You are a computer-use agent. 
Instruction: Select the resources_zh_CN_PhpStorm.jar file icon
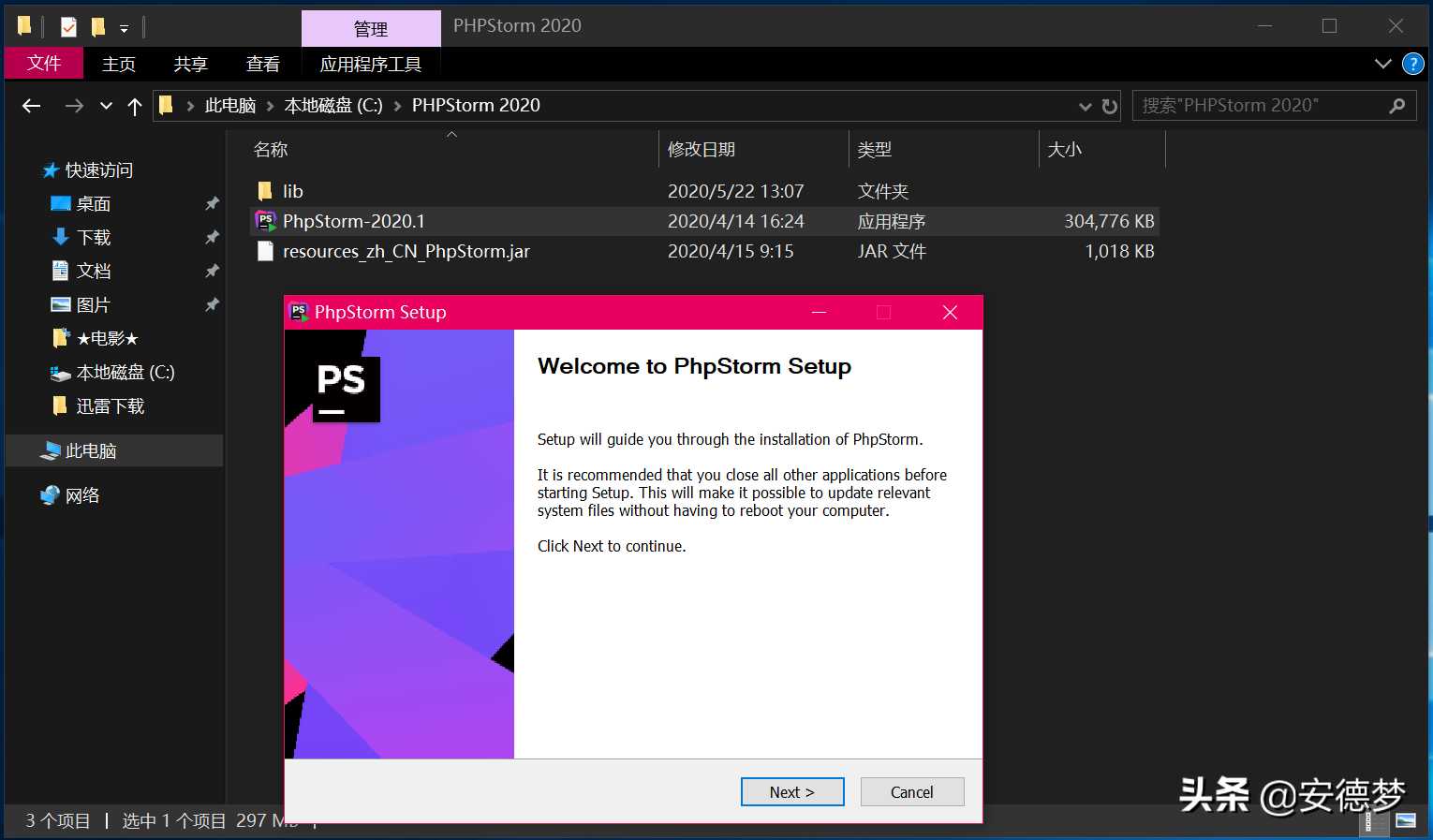266,251
